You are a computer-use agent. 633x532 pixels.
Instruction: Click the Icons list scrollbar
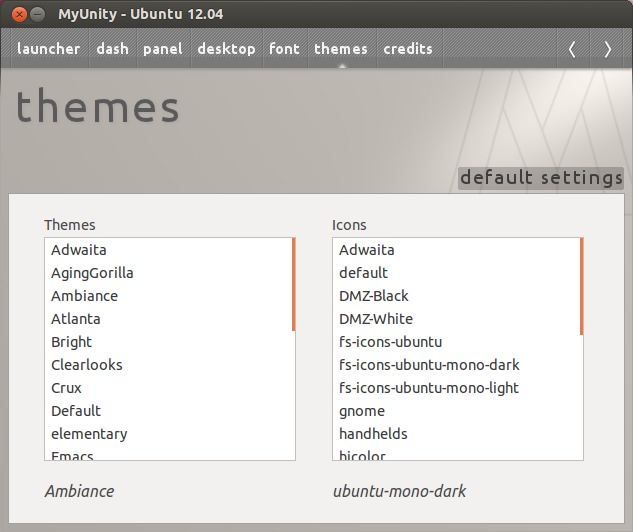click(x=581, y=286)
